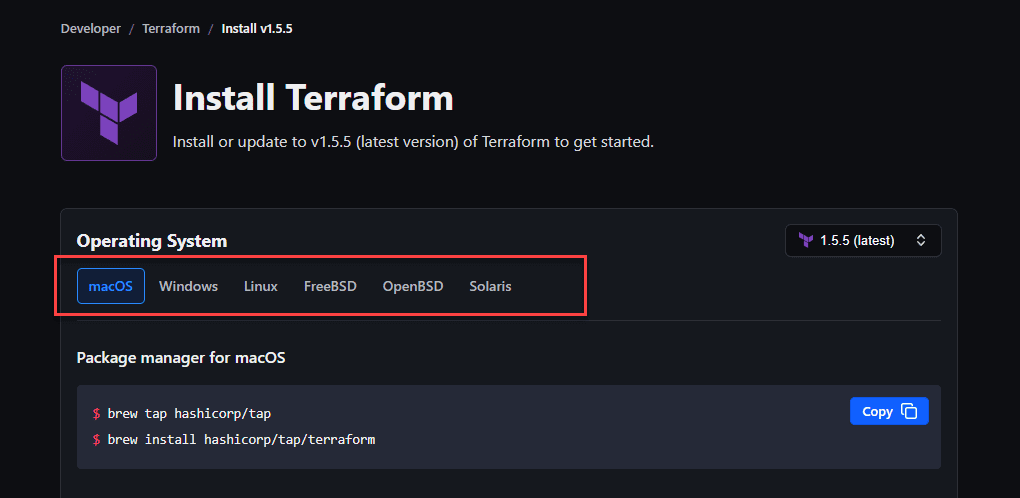Viewport: 1020px width, 498px height.
Task: Open the Terraform breadcrumb link
Action: pos(171,29)
